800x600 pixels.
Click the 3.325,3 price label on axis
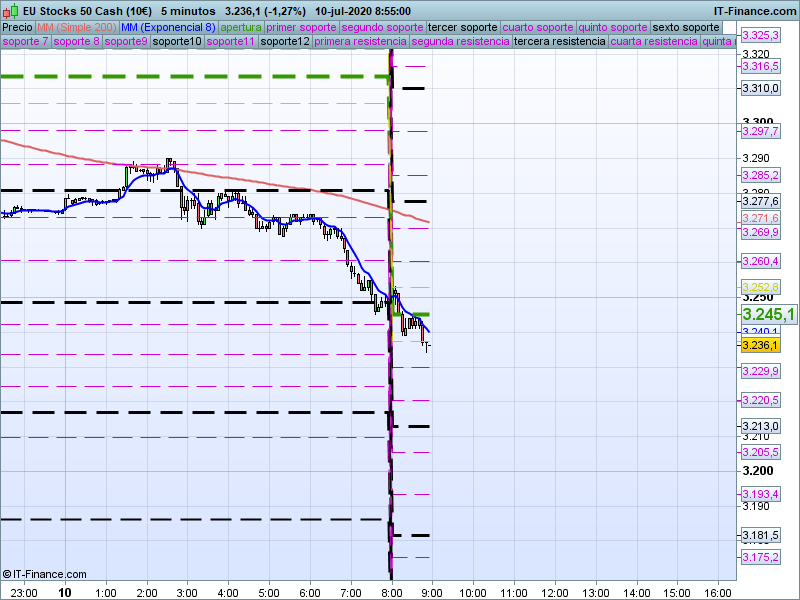tap(759, 35)
